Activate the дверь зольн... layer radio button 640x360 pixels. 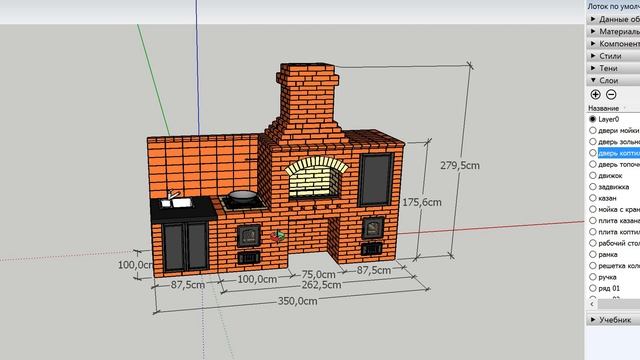click(x=593, y=142)
